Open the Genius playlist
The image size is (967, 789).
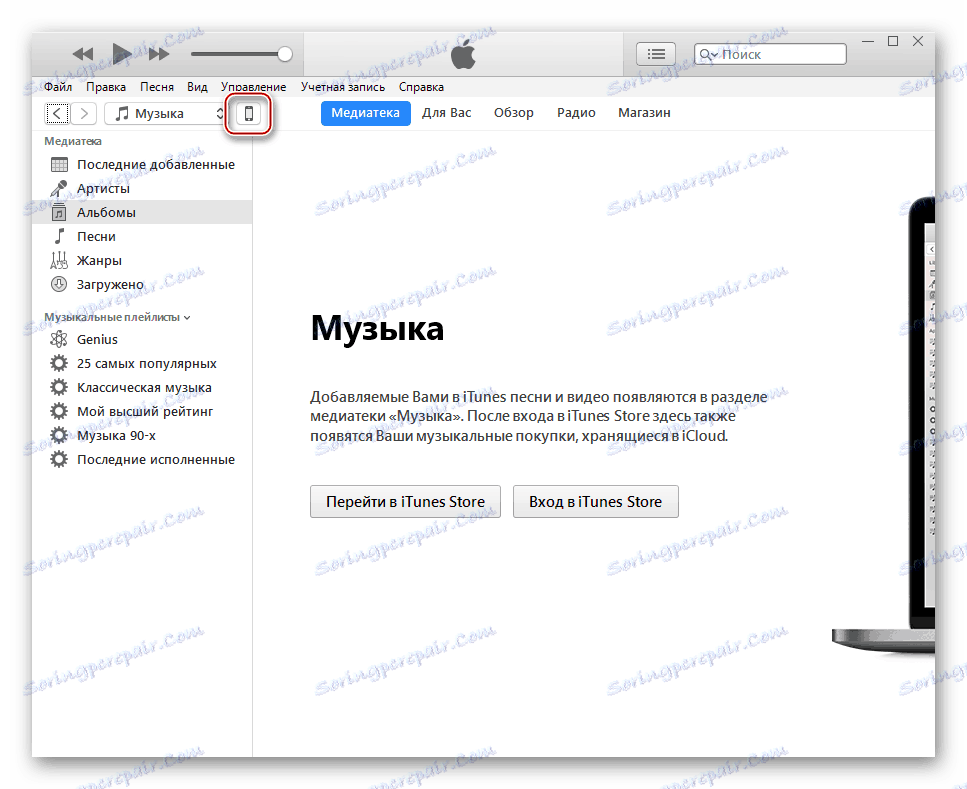(x=95, y=339)
